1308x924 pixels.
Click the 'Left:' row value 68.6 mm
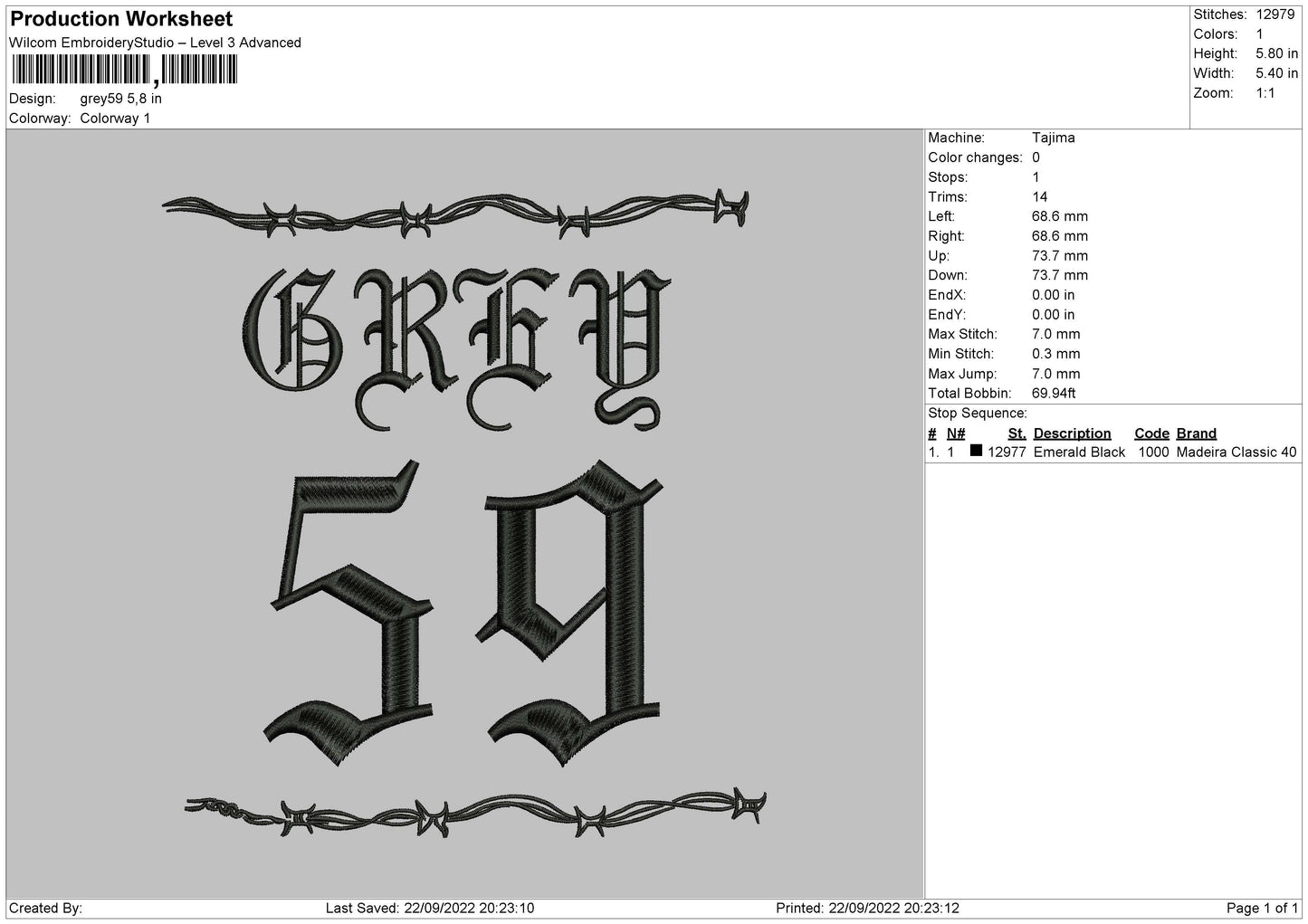pos(1060,216)
